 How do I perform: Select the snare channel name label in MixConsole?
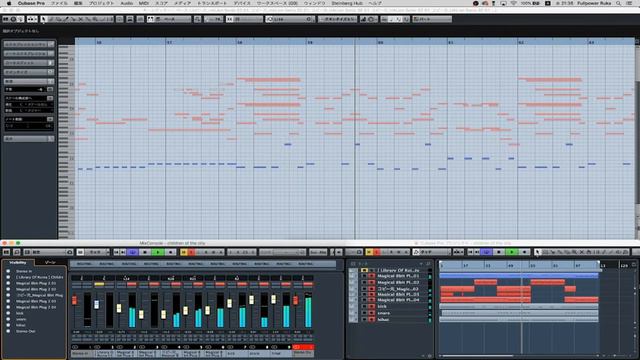pyautogui.click(x=259, y=353)
